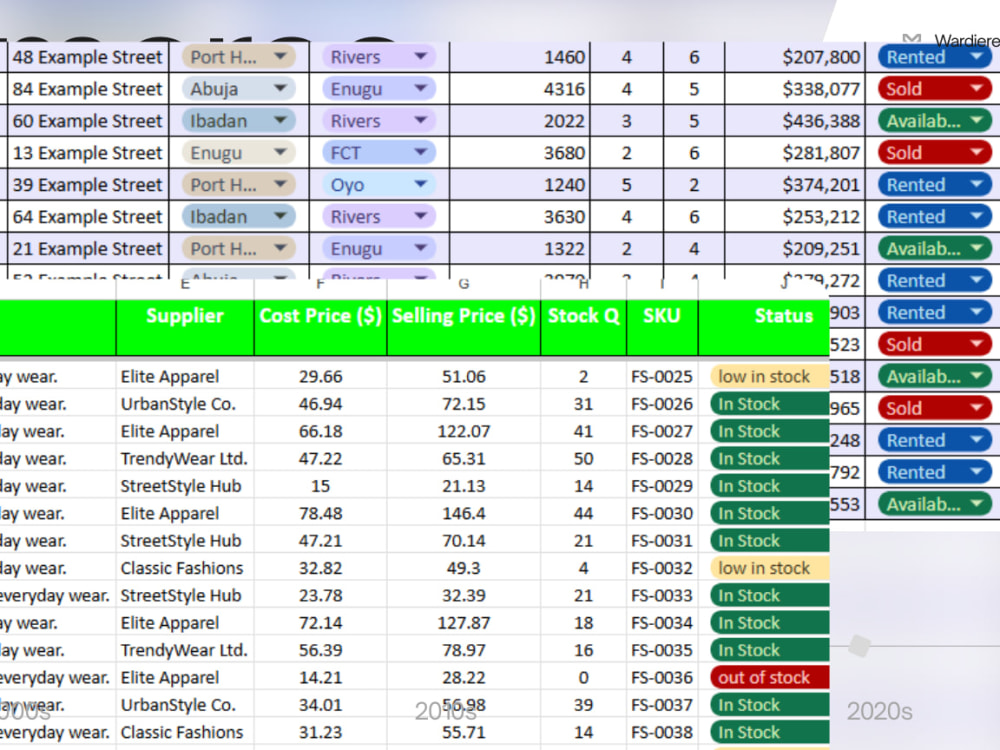This screenshot has height=750, width=1000.
Task: Select area cell 1240
Action: (520, 184)
